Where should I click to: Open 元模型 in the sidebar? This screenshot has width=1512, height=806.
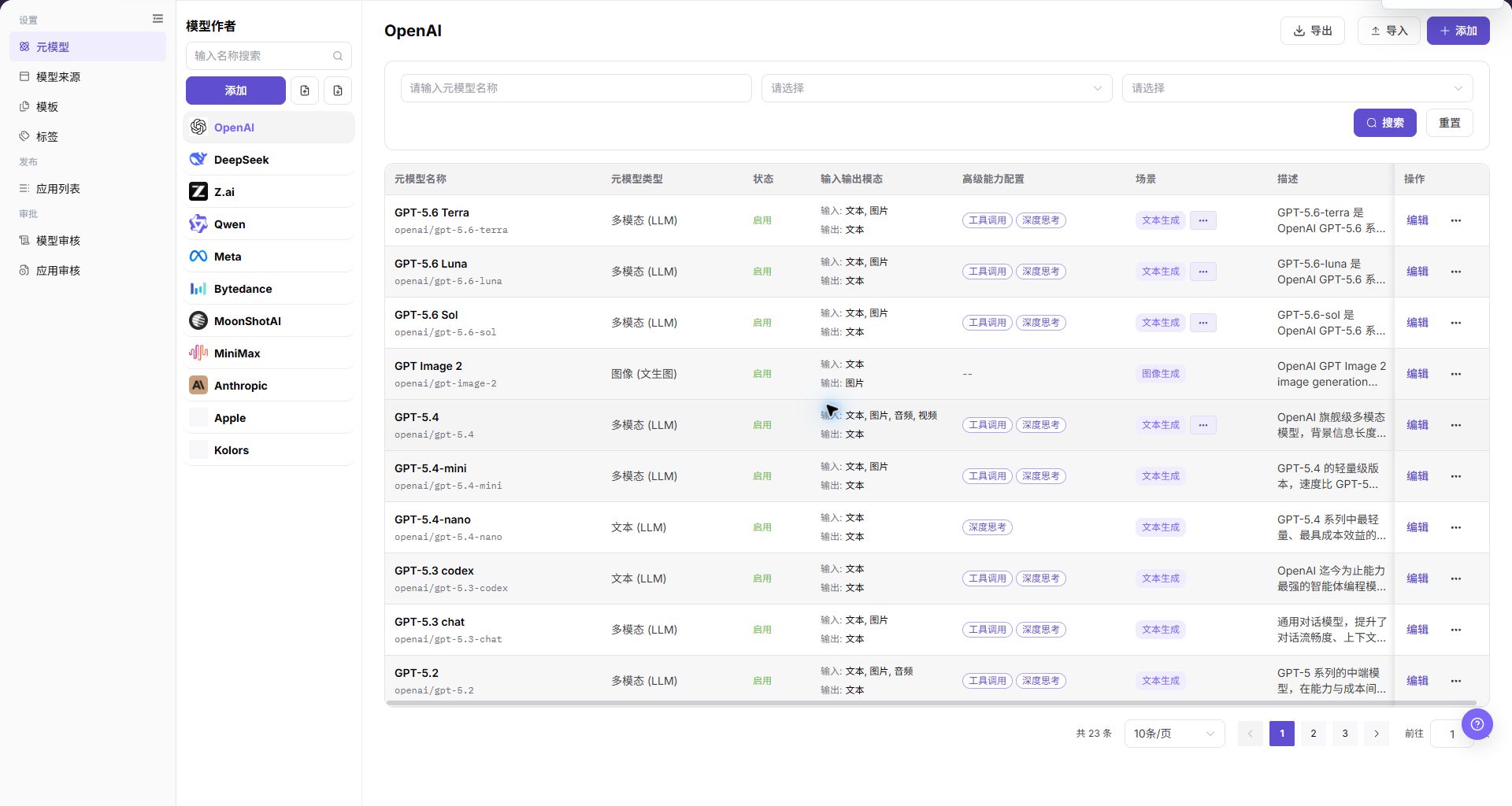[x=88, y=47]
